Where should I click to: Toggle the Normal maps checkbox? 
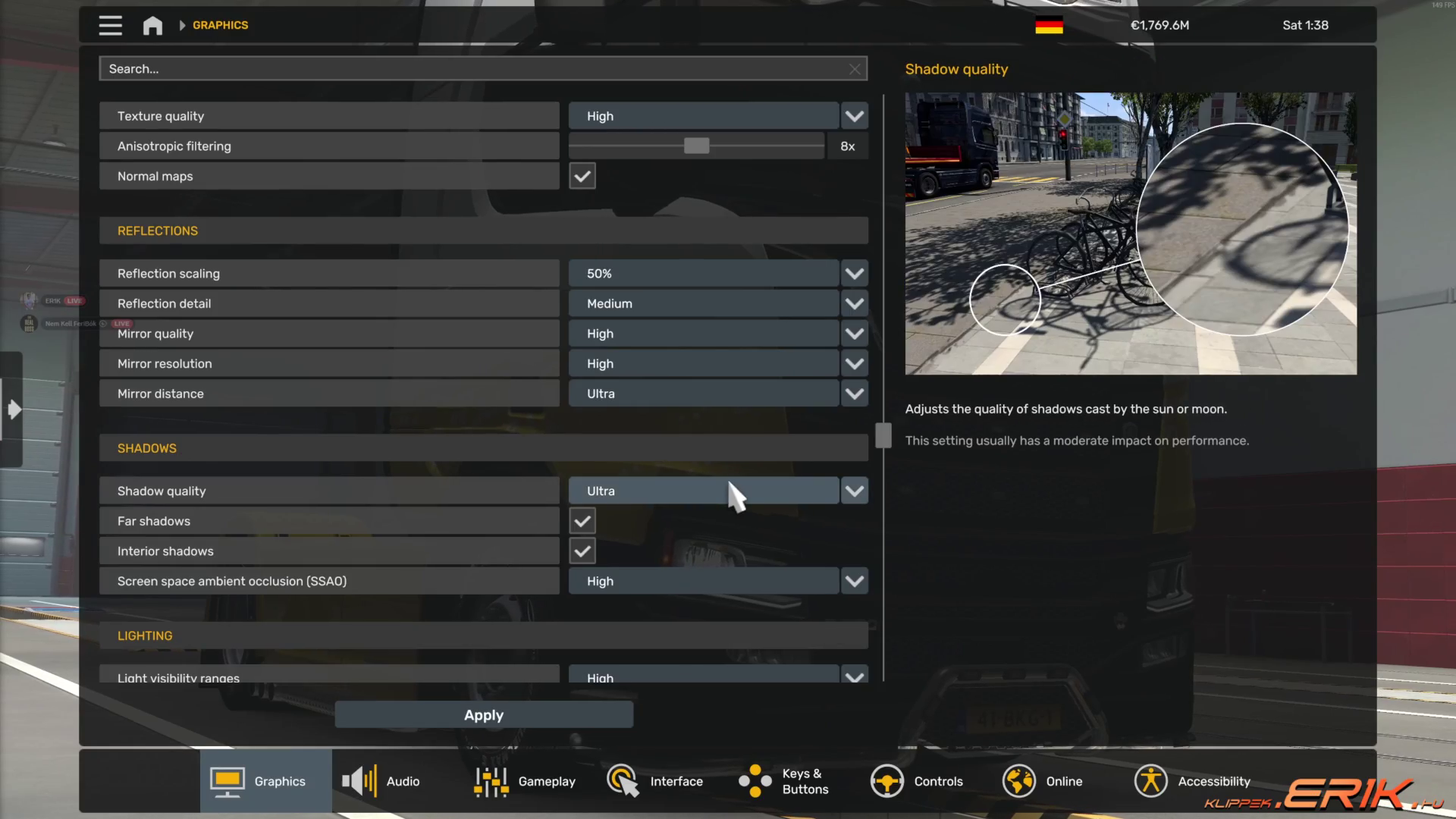(x=582, y=176)
